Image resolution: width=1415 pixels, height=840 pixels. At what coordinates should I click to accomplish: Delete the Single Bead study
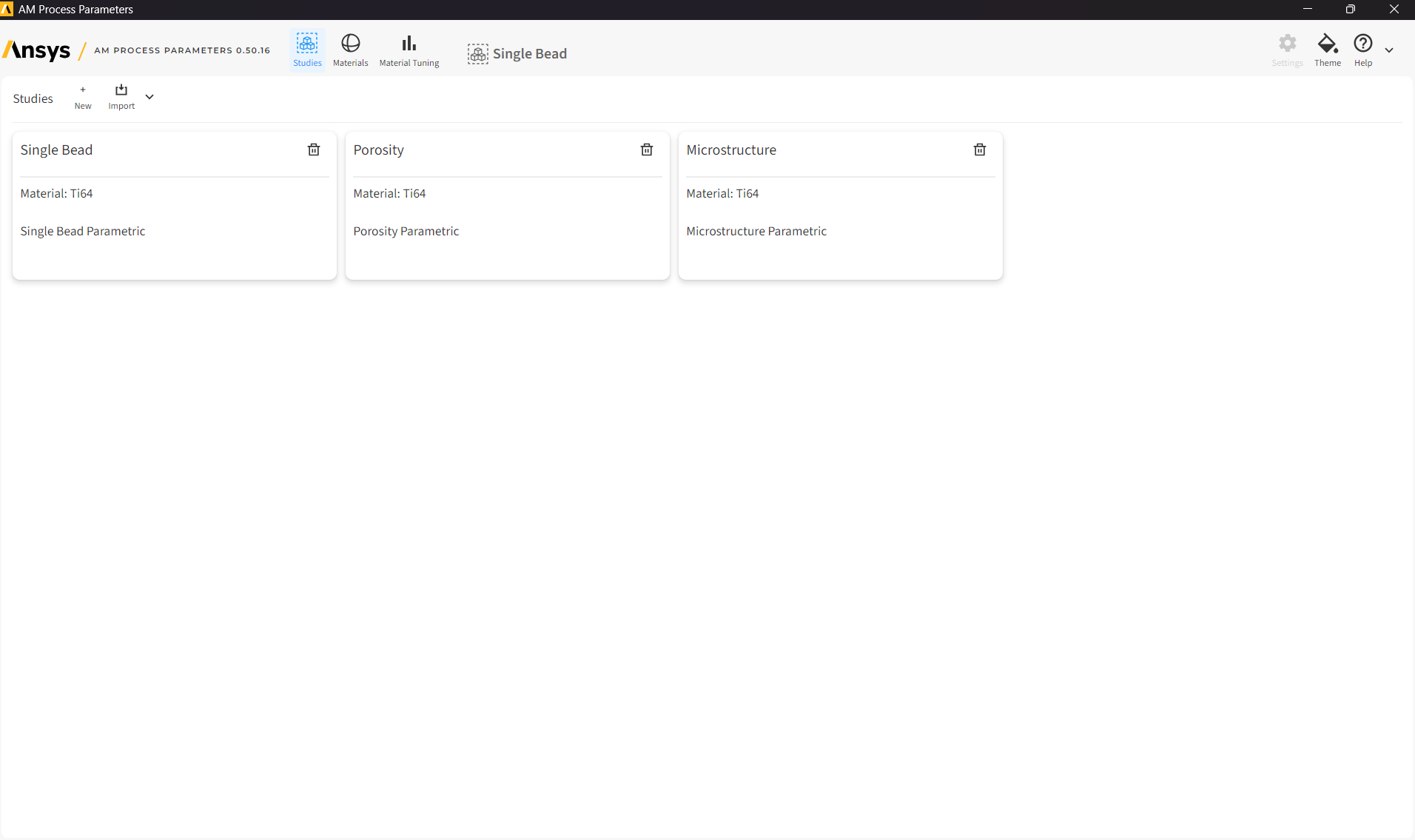coord(314,149)
